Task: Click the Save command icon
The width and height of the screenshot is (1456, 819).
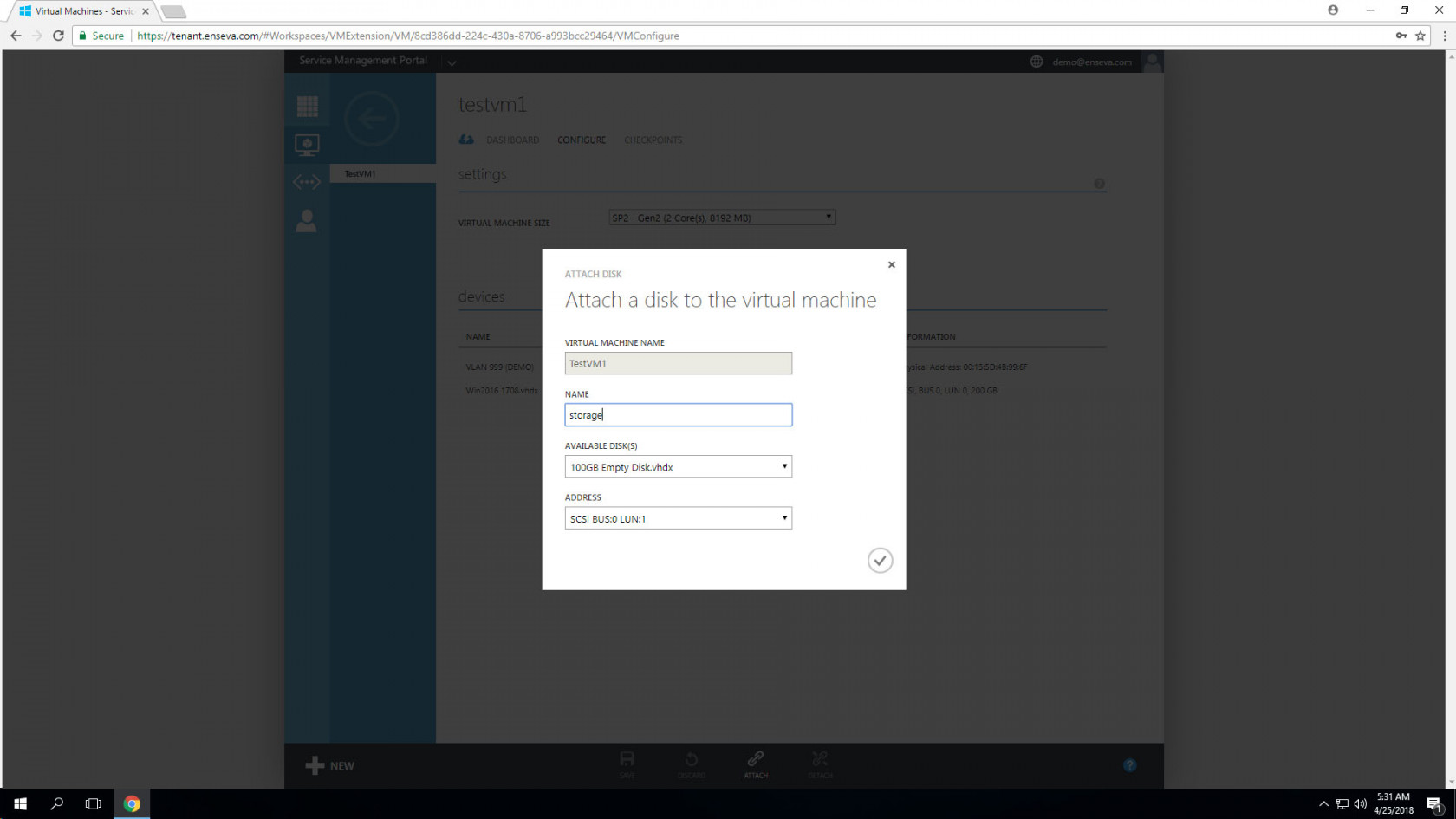Action: [x=627, y=764]
